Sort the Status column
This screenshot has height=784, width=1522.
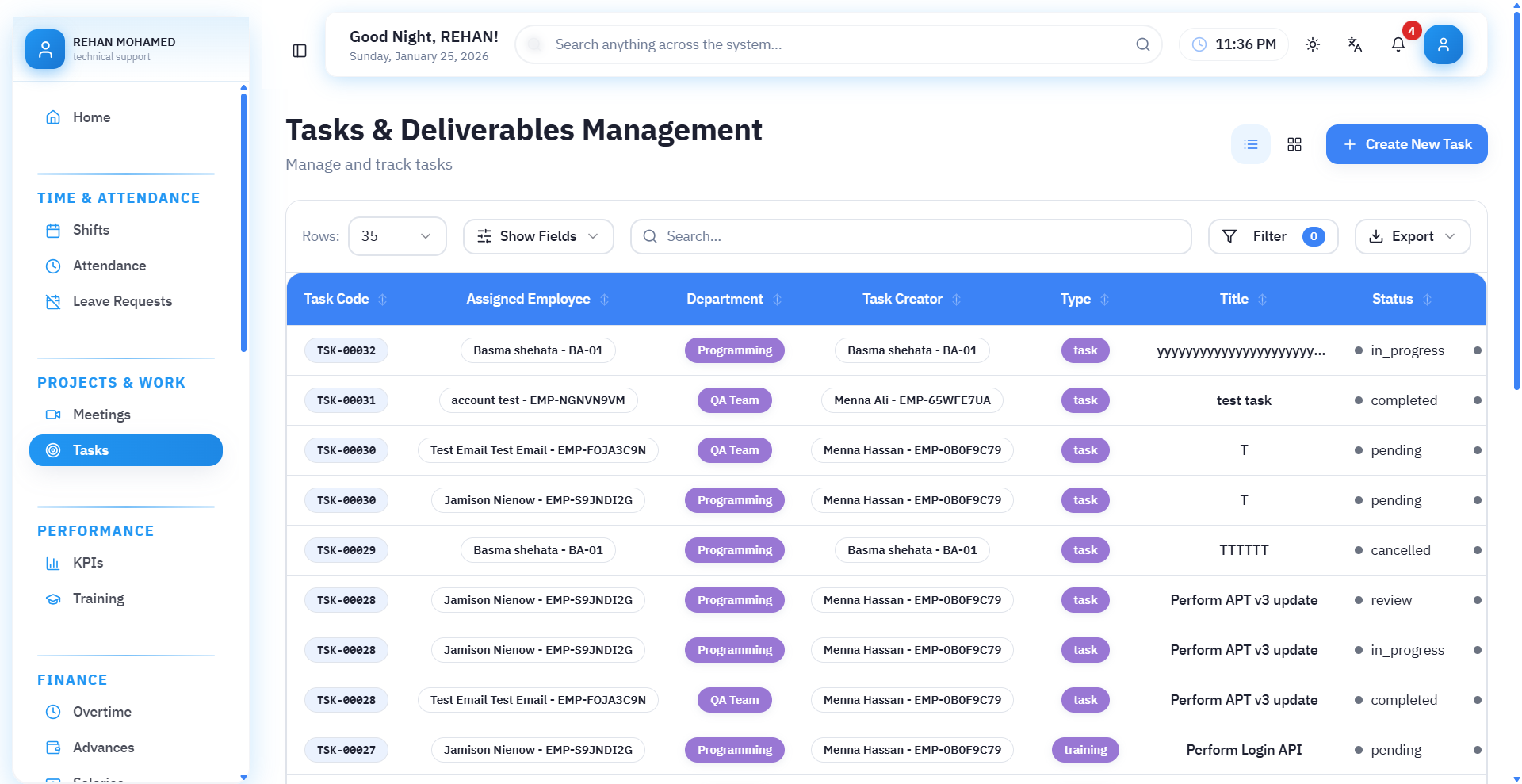click(x=1428, y=300)
